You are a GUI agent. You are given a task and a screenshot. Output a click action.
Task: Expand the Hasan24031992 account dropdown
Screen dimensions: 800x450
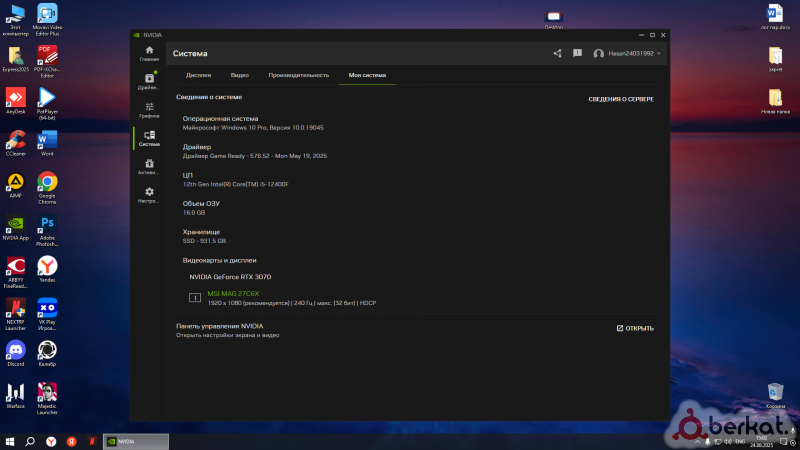pyautogui.click(x=628, y=53)
